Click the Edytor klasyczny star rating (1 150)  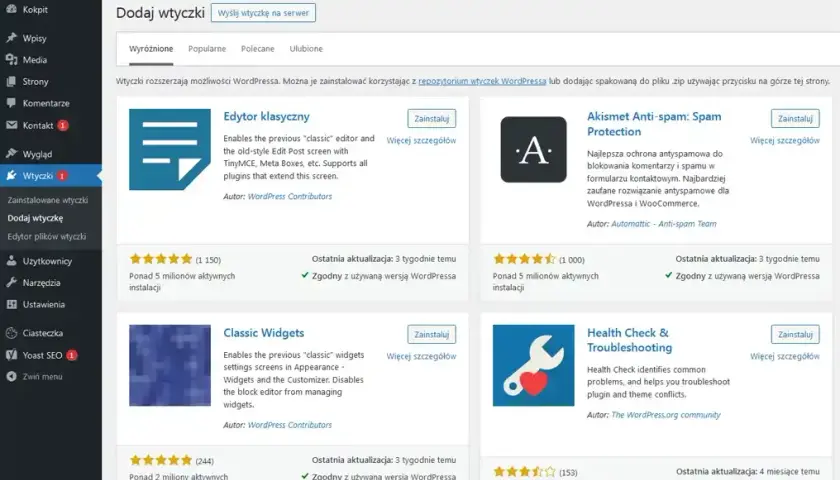pos(161,259)
